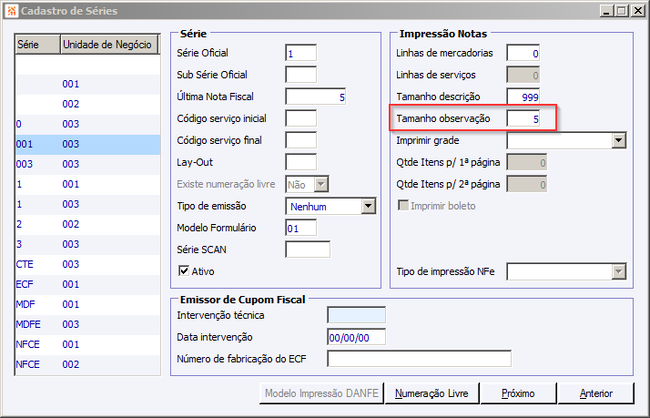Image resolution: width=650 pixels, height=418 pixels.
Task: Open the Tipo de impressão NFe dropdown
Action: 618,272
